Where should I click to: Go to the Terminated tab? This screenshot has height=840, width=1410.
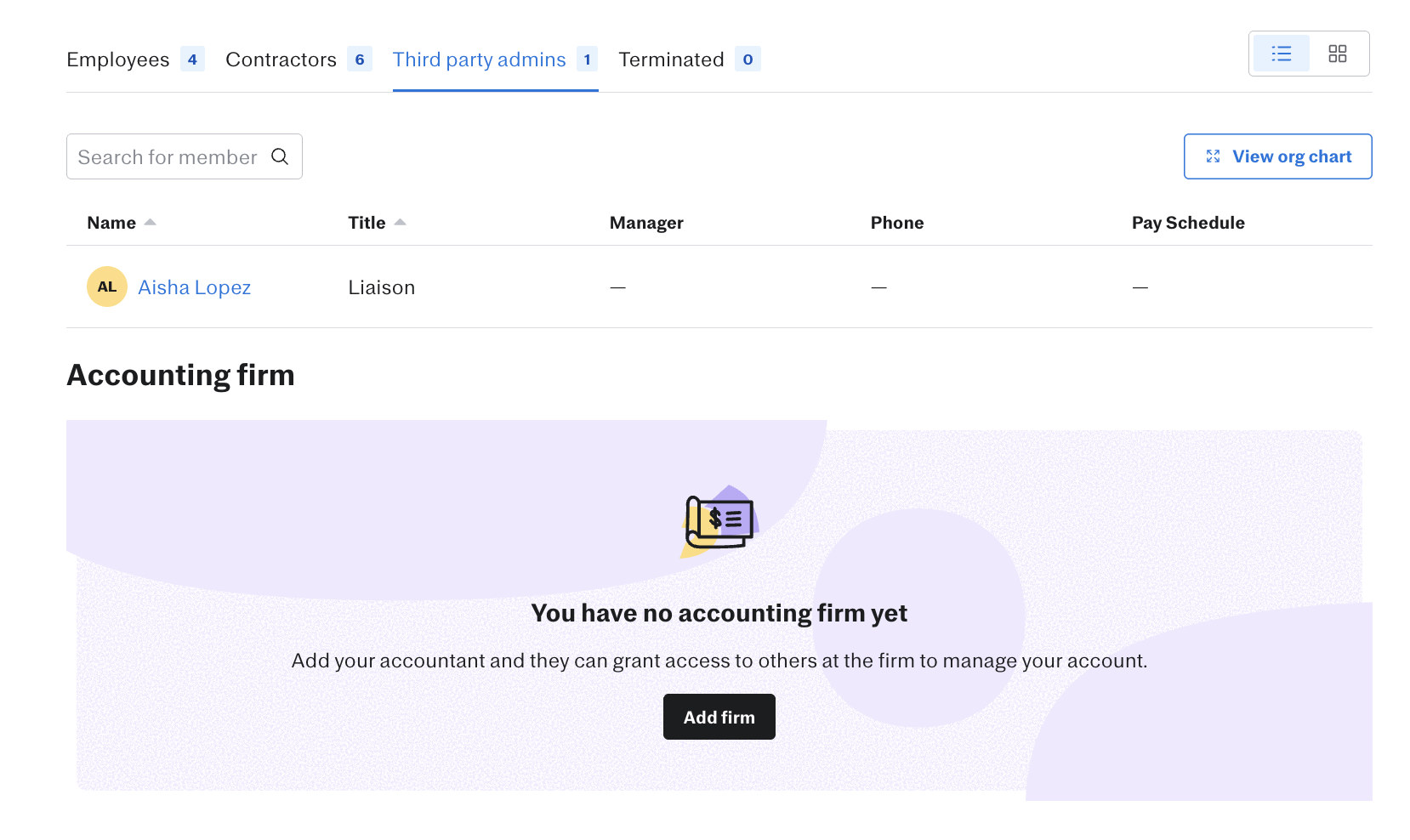point(671,60)
